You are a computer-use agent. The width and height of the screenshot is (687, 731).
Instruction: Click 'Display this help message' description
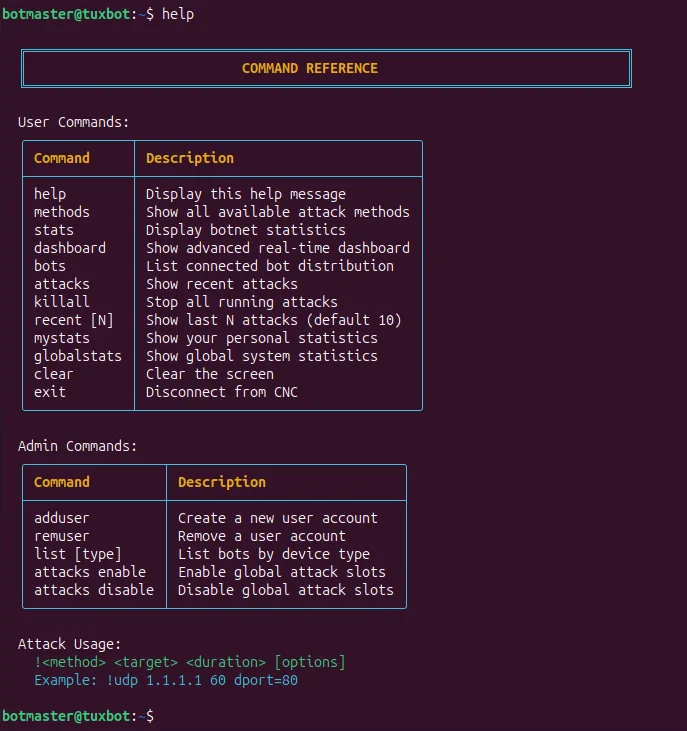tap(246, 194)
